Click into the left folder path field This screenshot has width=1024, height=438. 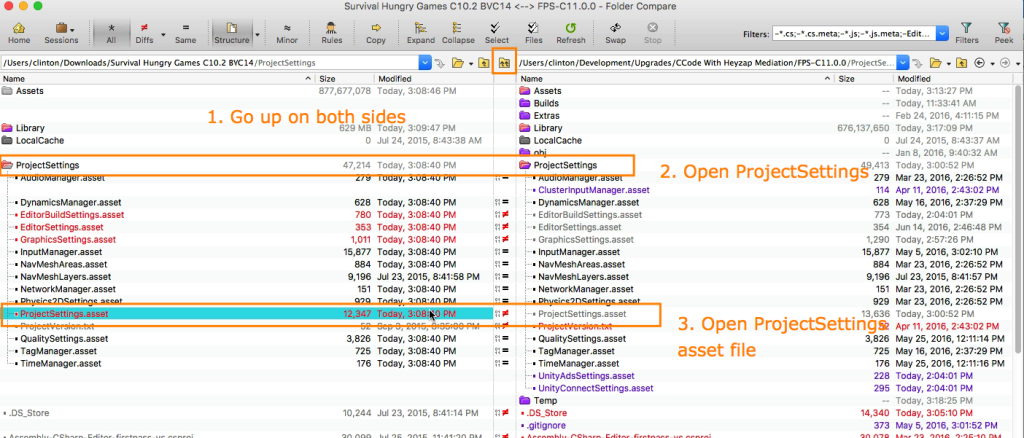tap(210, 63)
